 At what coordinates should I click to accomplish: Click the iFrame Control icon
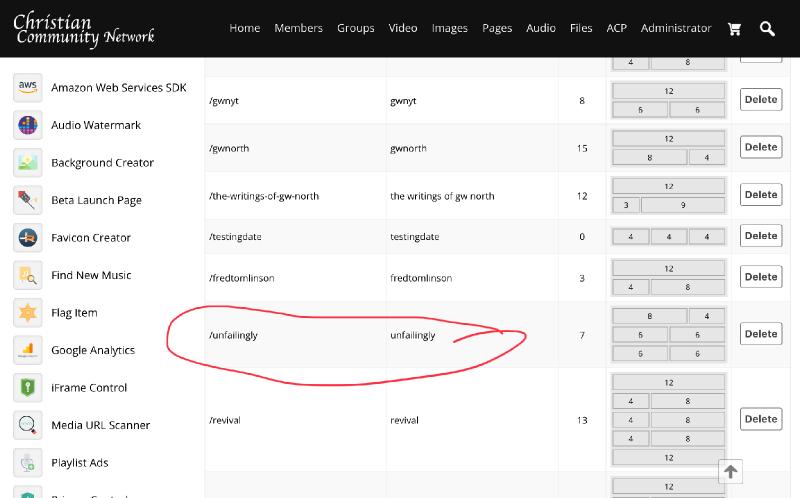28,388
